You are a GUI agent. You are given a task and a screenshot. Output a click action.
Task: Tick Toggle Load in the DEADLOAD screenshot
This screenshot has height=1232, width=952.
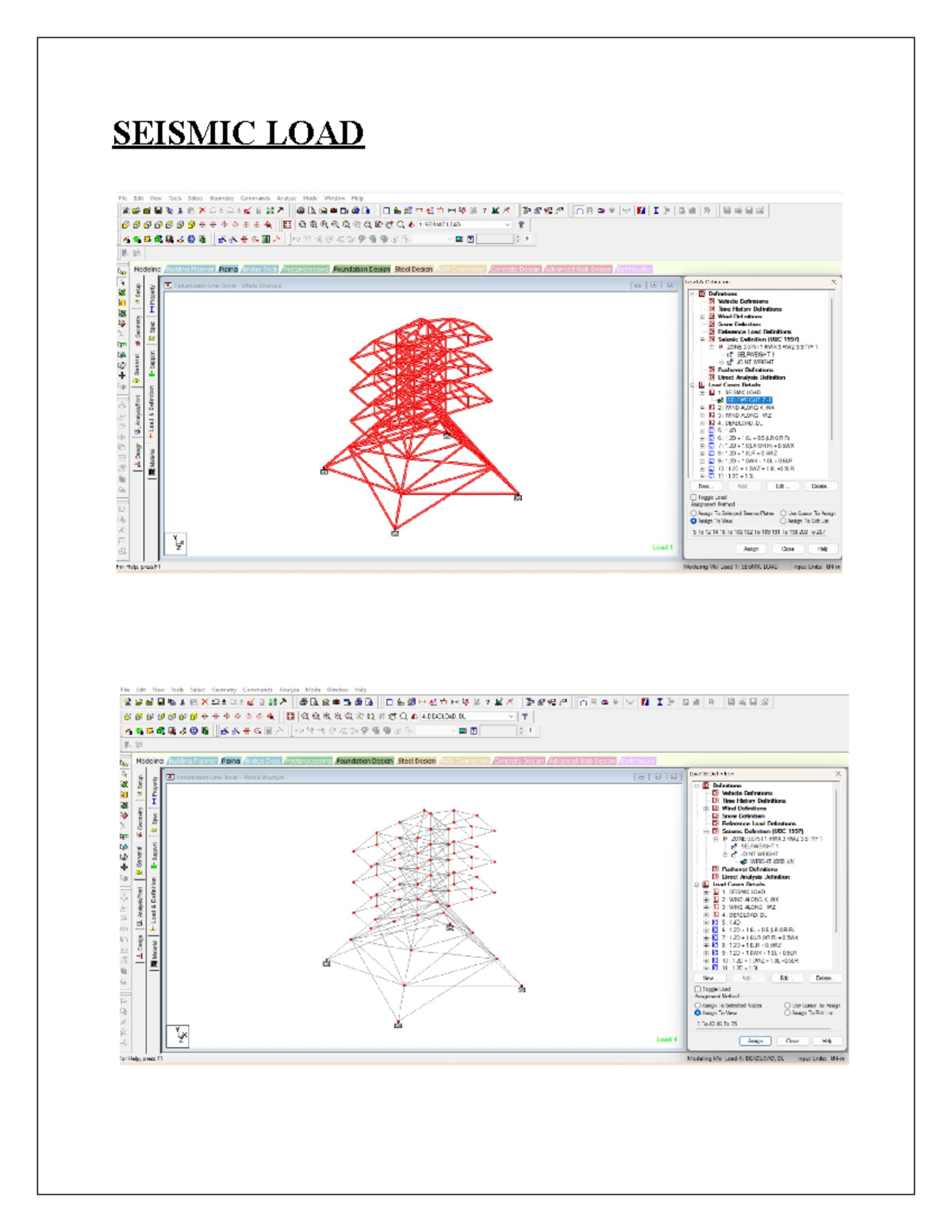(x=697, y=989)
